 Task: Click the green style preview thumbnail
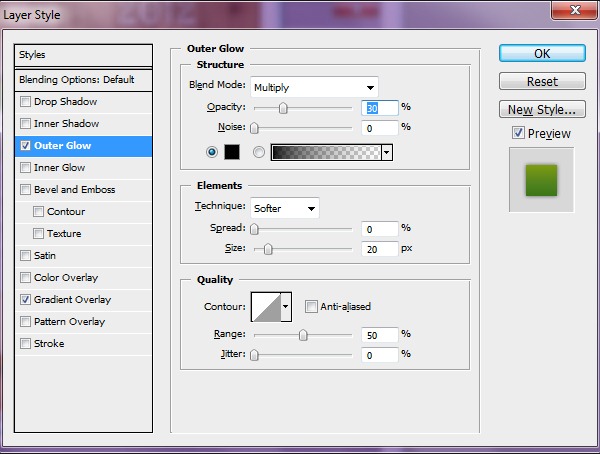tap(541, 180)
